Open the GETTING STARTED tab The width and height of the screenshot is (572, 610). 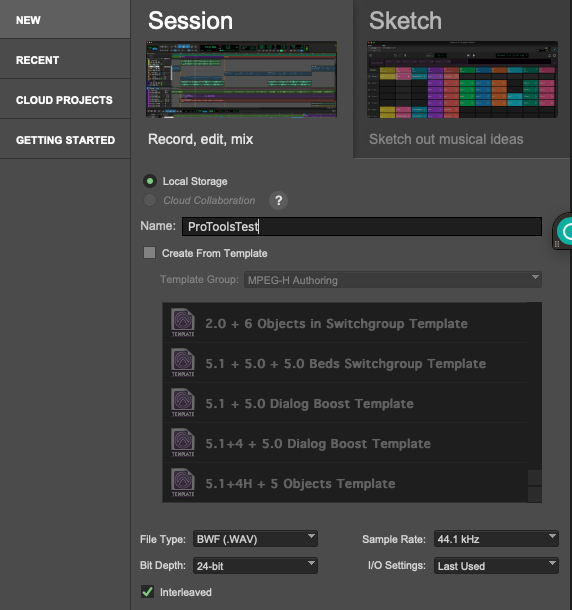click(x=65, y=140)
